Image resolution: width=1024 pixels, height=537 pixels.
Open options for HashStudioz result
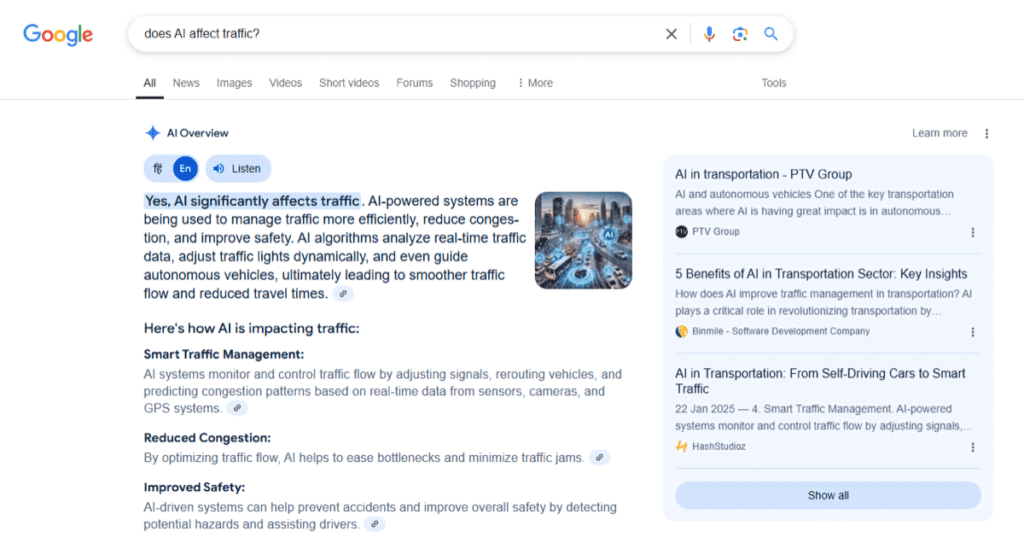tap(972, 448)
